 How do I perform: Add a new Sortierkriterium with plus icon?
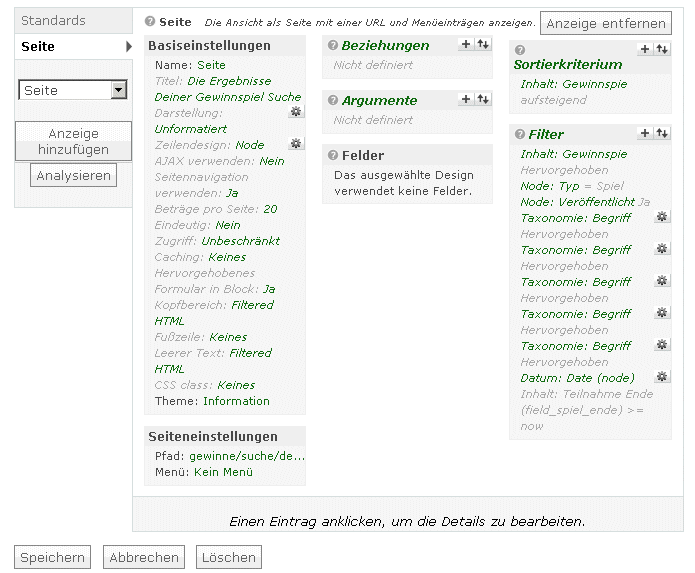(x=644, y=49)
